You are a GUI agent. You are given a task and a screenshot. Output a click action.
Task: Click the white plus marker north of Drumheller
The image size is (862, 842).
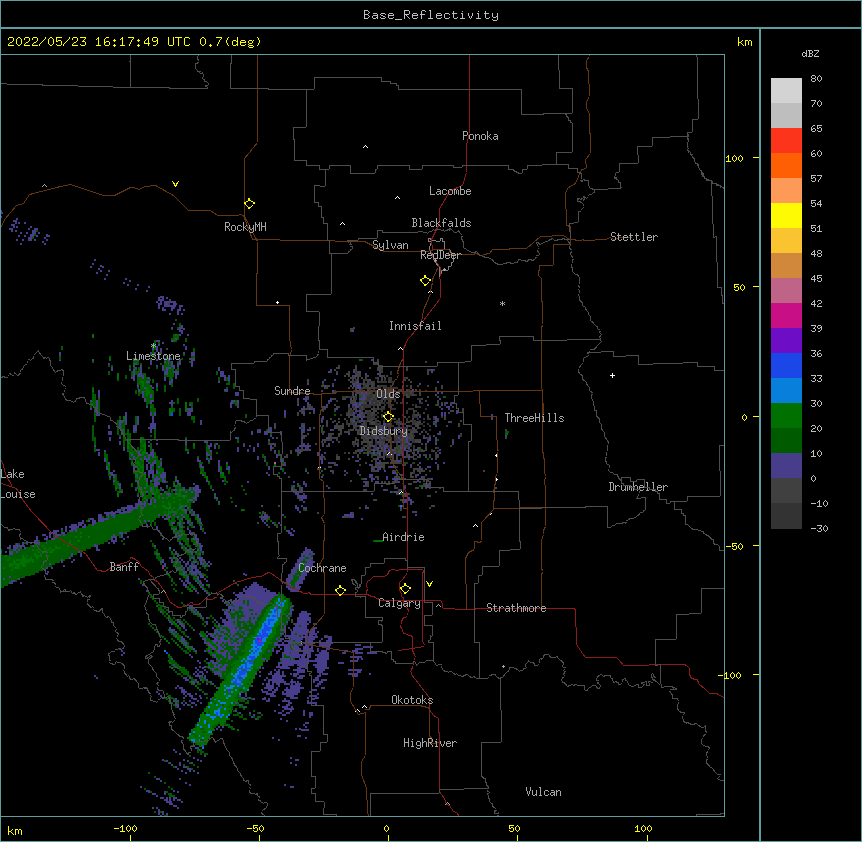point(612,375)
